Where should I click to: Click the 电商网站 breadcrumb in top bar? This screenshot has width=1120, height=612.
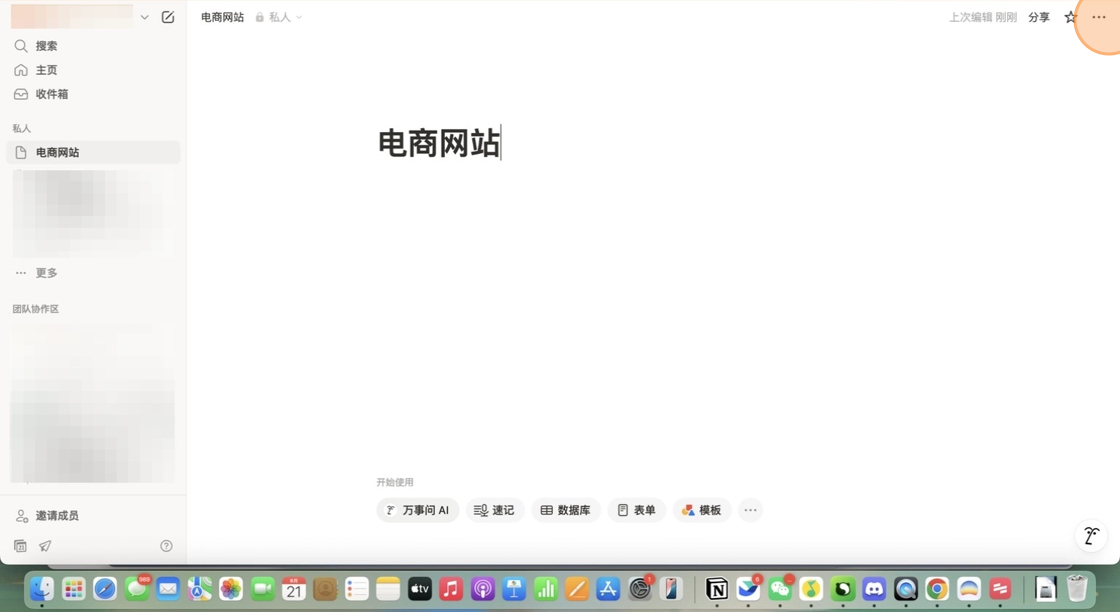click(222, 17)
